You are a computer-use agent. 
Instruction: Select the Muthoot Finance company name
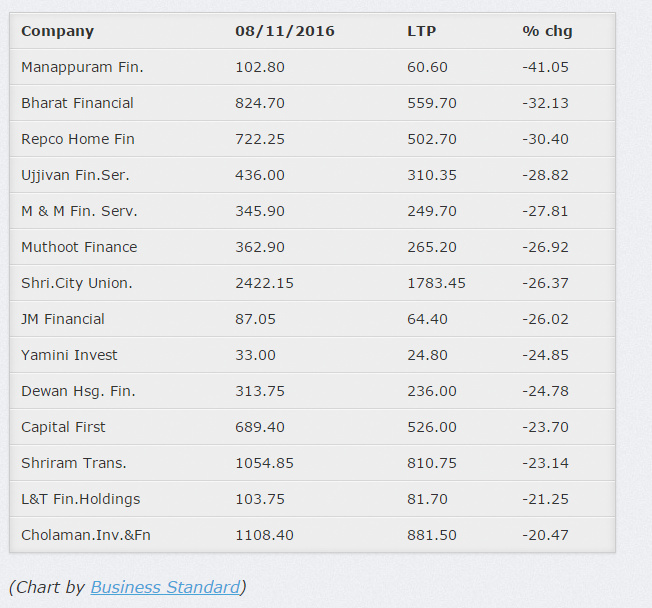[x=79, y=247]
